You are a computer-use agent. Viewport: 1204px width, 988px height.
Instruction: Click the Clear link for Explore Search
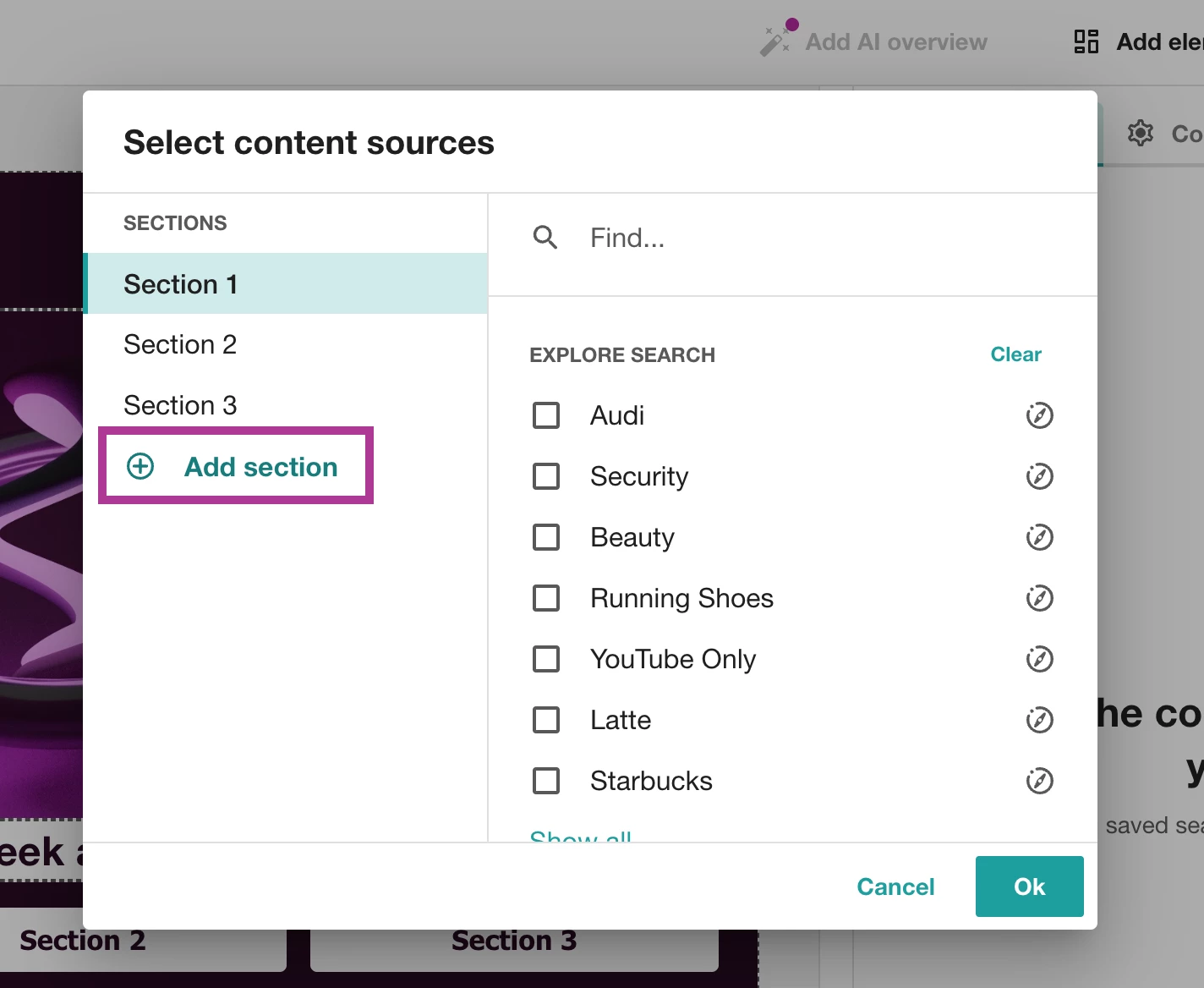click(x=1015, y=354)
